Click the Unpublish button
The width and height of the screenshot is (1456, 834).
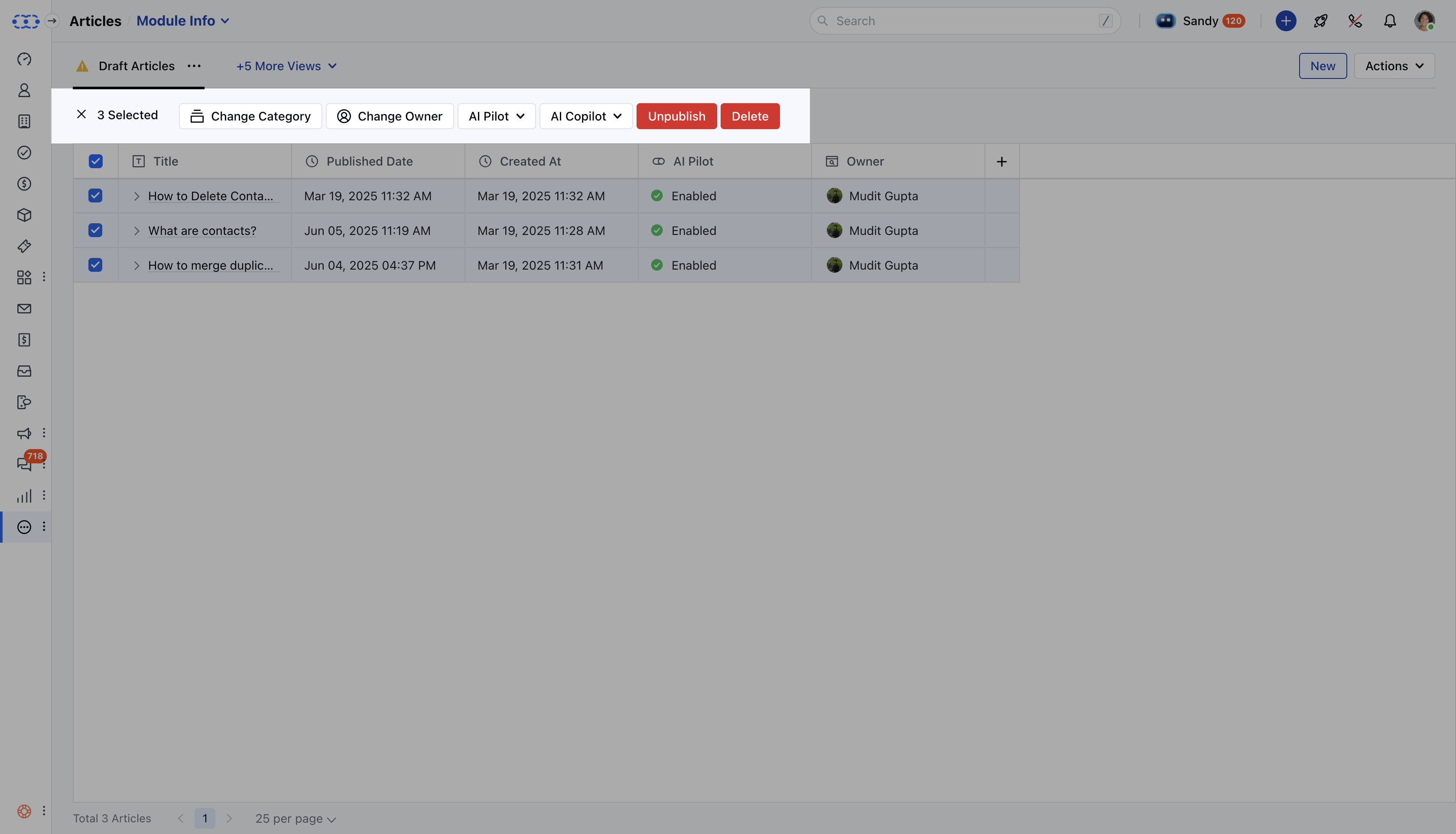pyautogui.click(x=676, y=116)
